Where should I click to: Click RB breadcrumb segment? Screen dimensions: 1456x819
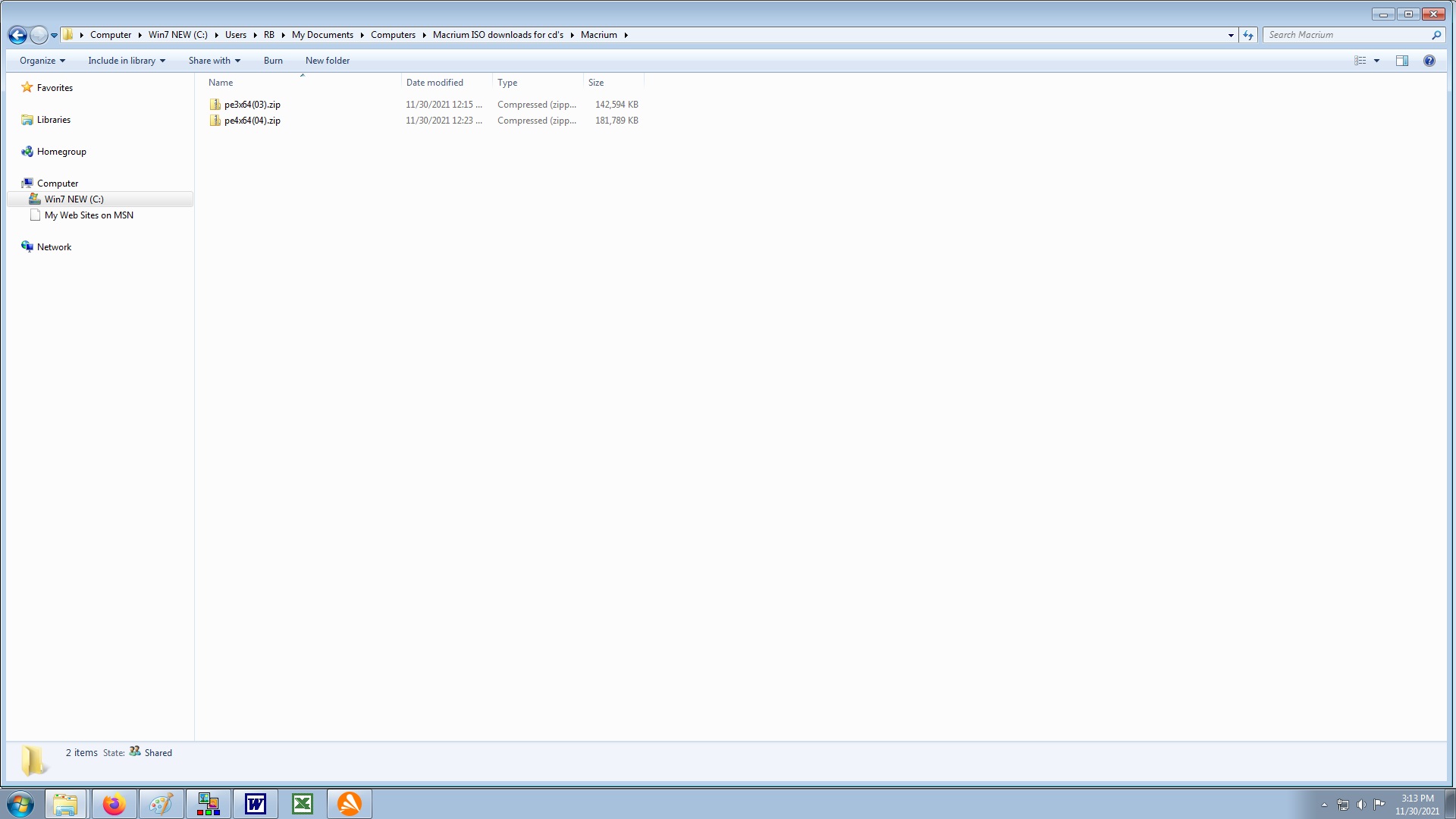[x=268, y=35]
